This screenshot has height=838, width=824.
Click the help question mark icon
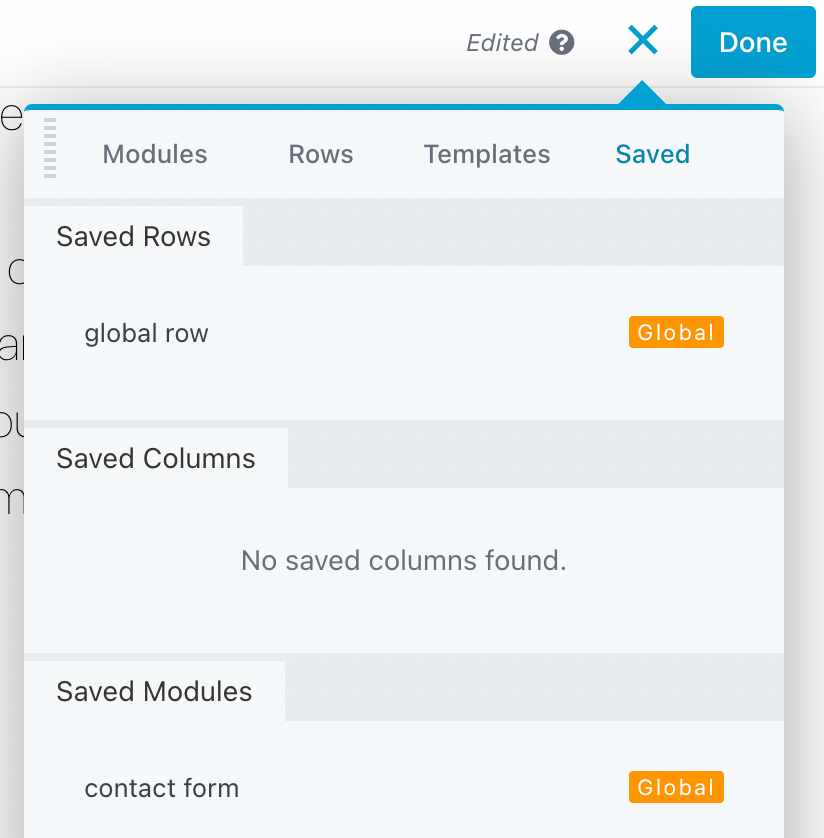562,43
